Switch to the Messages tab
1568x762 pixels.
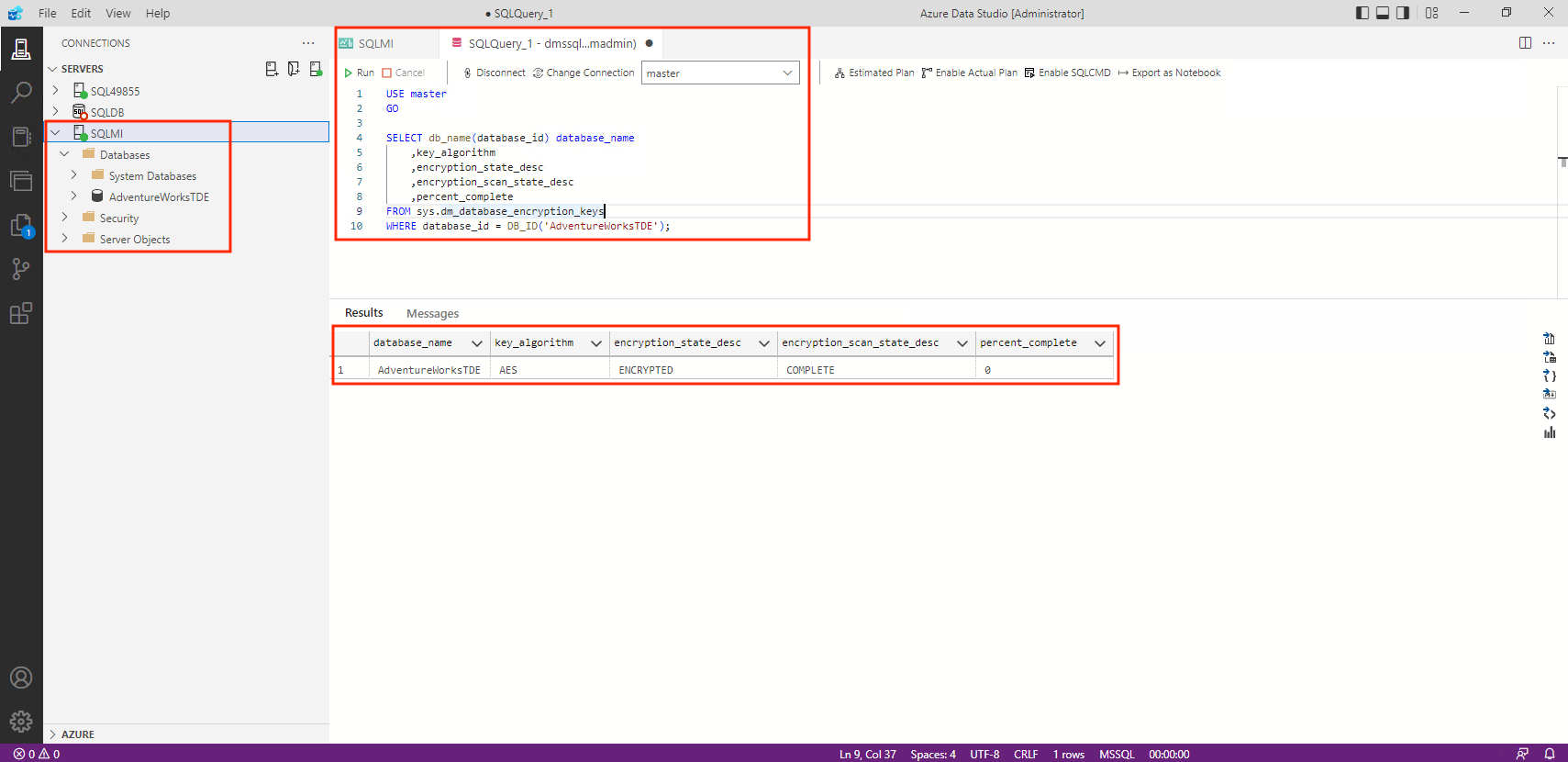click(x=432, y=313)
